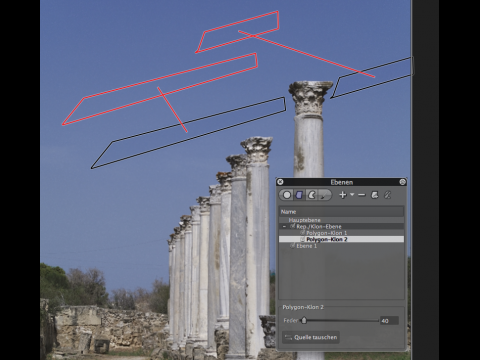
Task: Select the brush tool in Ebenen panel
Action: (324, 195)
